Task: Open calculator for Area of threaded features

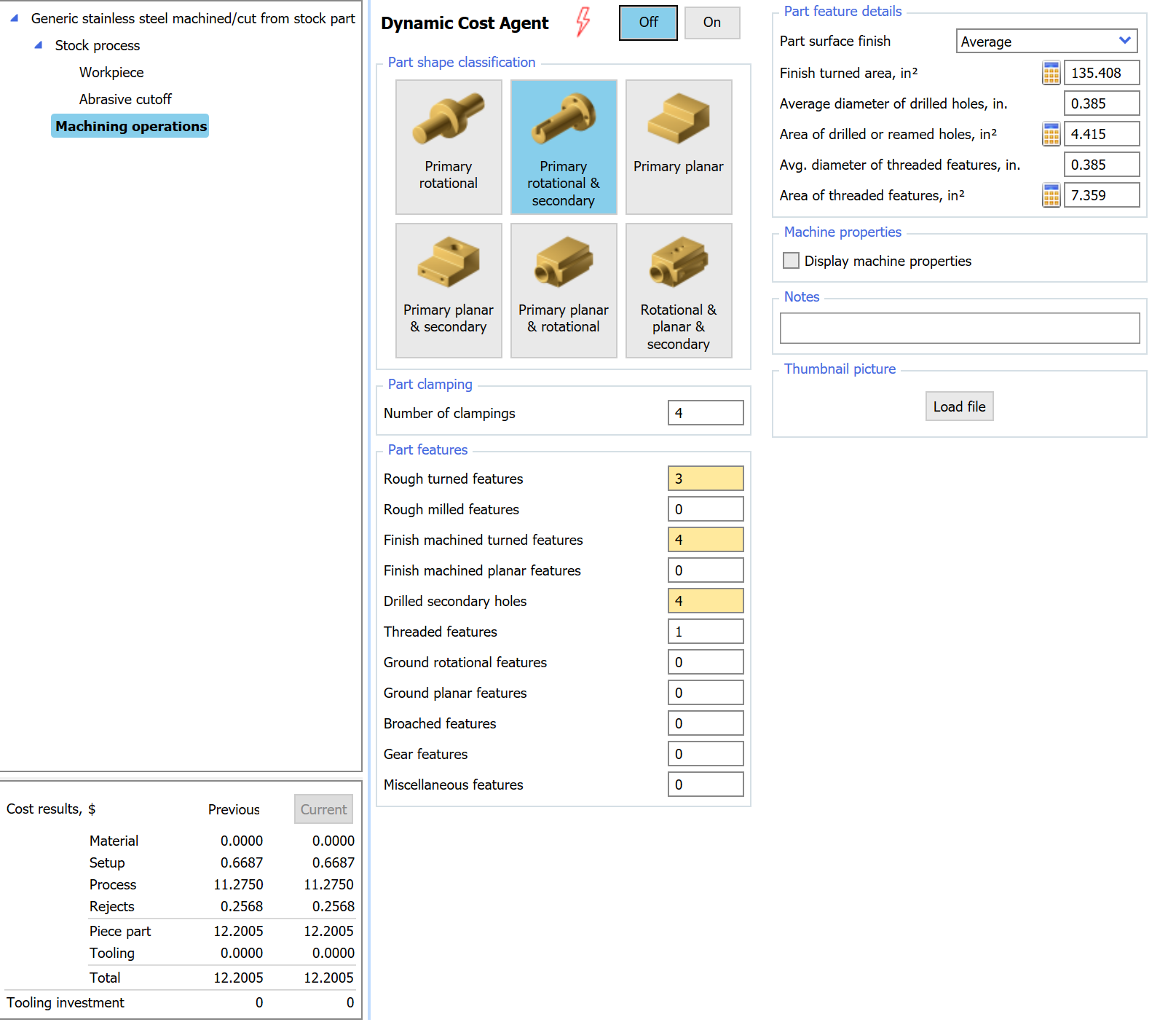Action: click(1050, 195)
